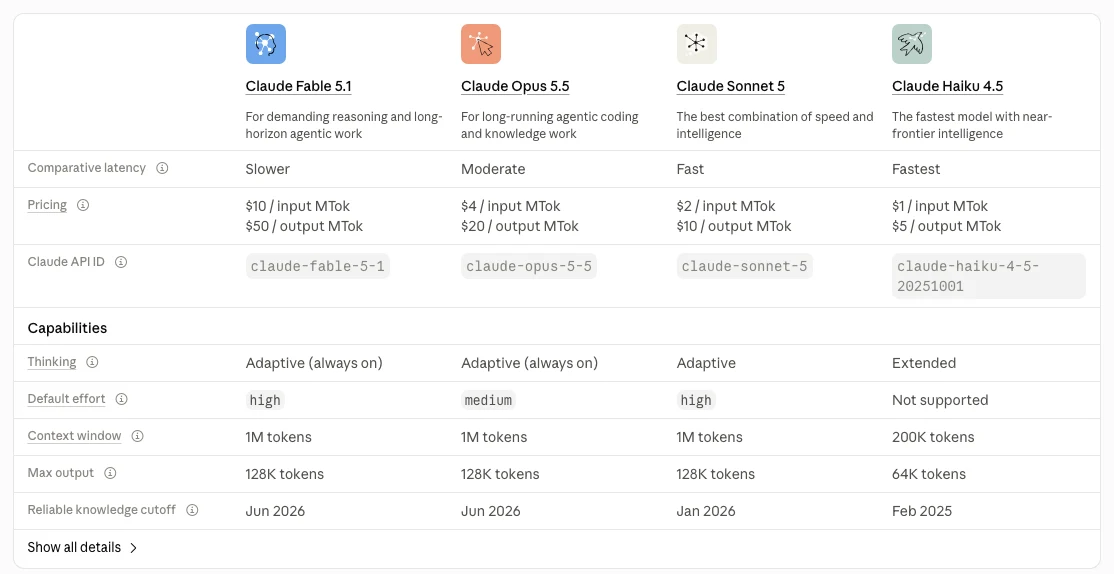Image resolution: width=1114 pixels, height=574 pixels.
Task: Follow the Pricing row link
Action: click(x=47, y=205)
